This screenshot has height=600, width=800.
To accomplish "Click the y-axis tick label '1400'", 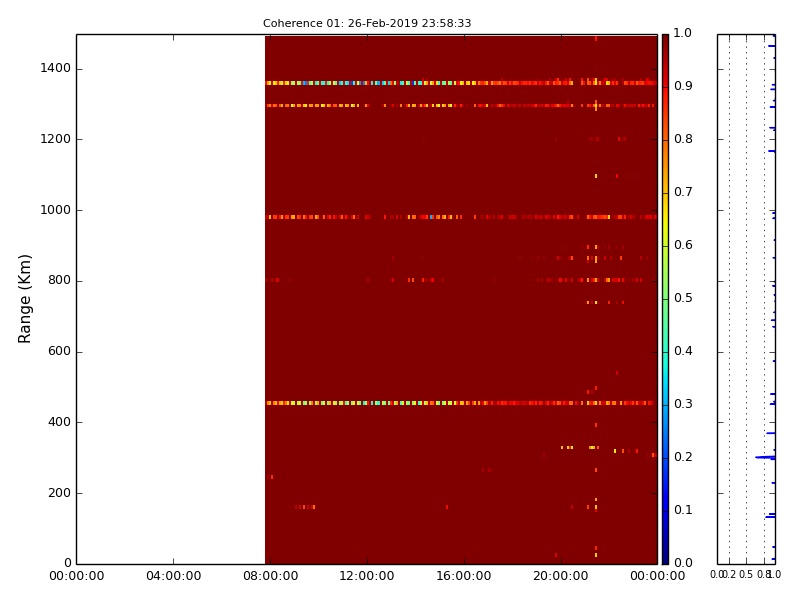I will coord(56,68).
